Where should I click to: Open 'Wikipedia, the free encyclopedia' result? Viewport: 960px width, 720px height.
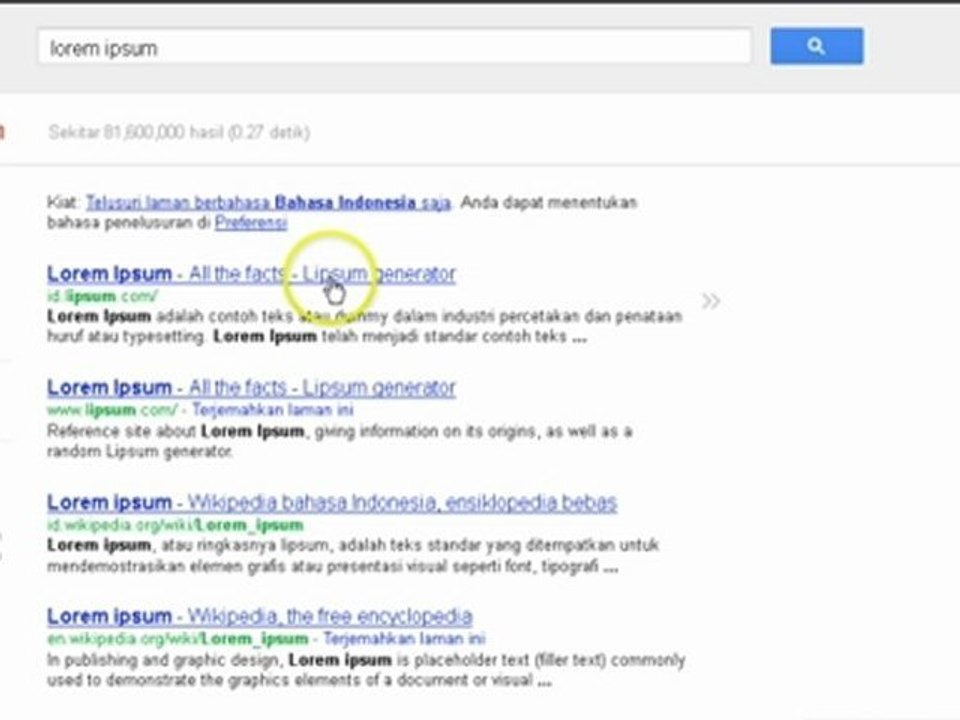tap(260, 617)
